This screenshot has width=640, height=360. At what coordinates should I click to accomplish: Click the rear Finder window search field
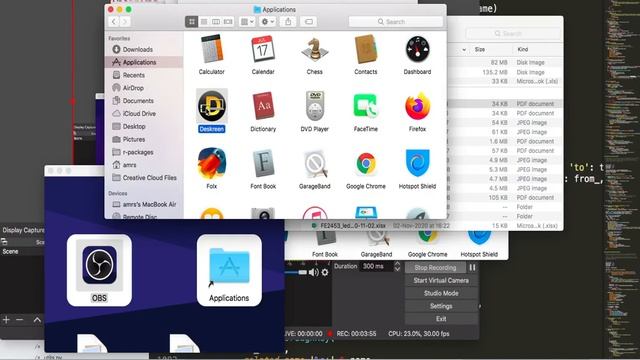pos(513,33)
